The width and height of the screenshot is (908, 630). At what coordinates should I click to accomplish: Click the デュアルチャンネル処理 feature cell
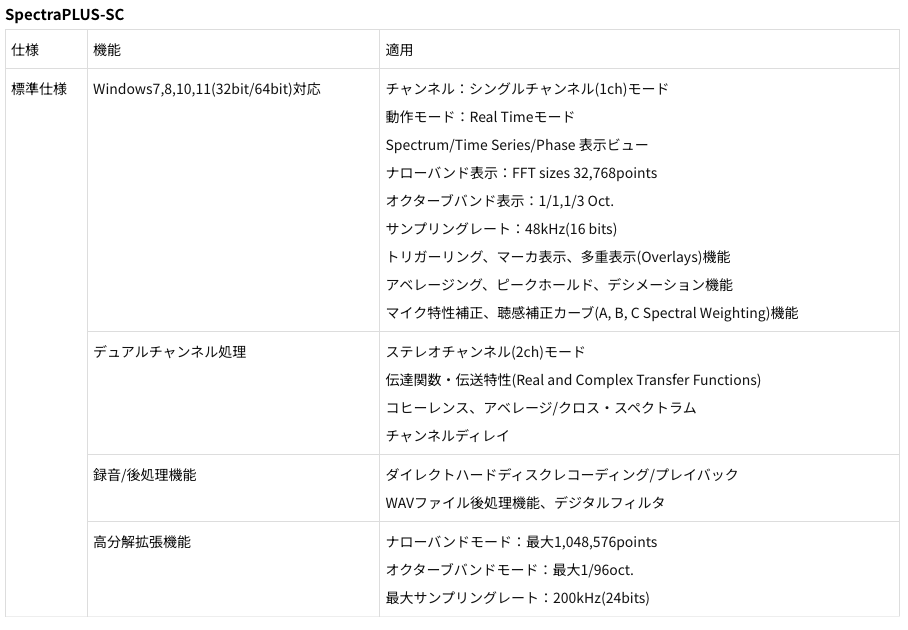[169, 352]
